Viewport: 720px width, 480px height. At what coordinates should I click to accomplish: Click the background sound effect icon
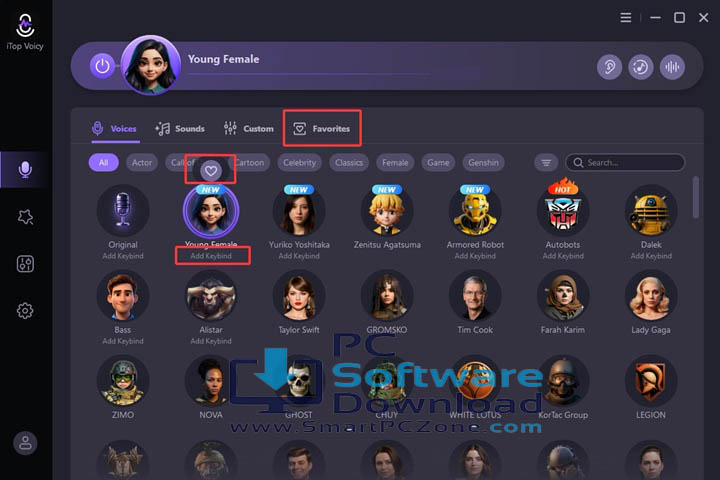click(x=641, y=67)
